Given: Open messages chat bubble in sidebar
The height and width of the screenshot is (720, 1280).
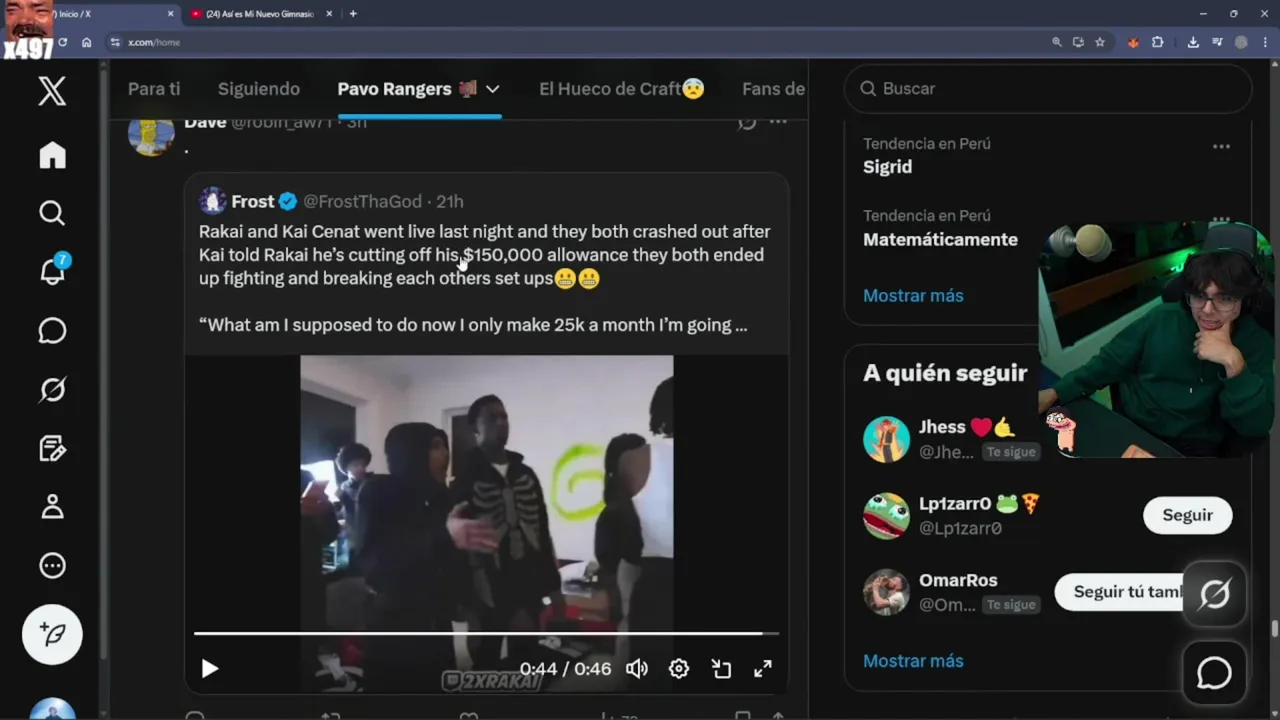Looking at the screenshot, I should tap(52, 331).
